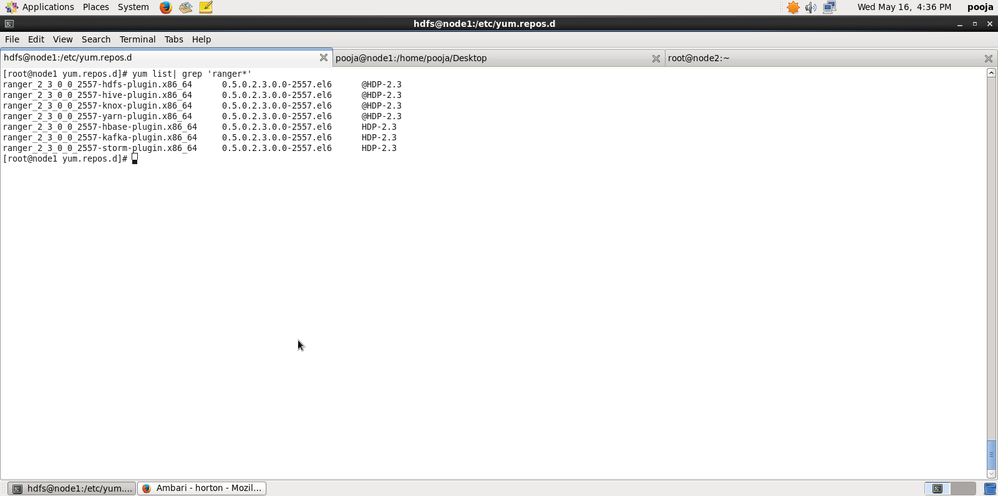Switch to the hdfs@node1:/etc/yum.repos.d tab
Screen dimensions: 998x496
166,58
